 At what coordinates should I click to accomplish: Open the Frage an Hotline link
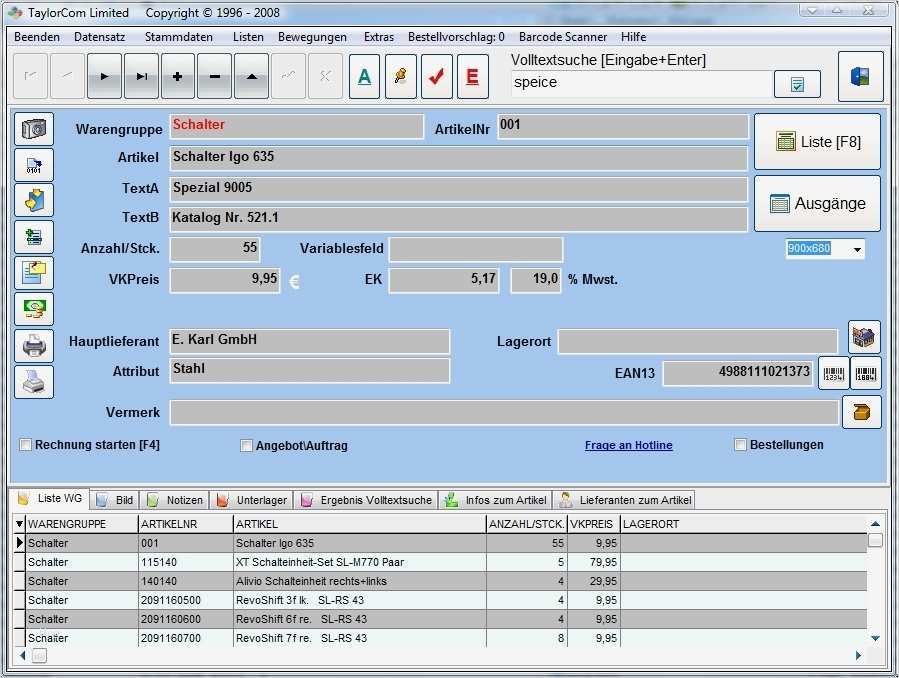[x=628, y=446]
